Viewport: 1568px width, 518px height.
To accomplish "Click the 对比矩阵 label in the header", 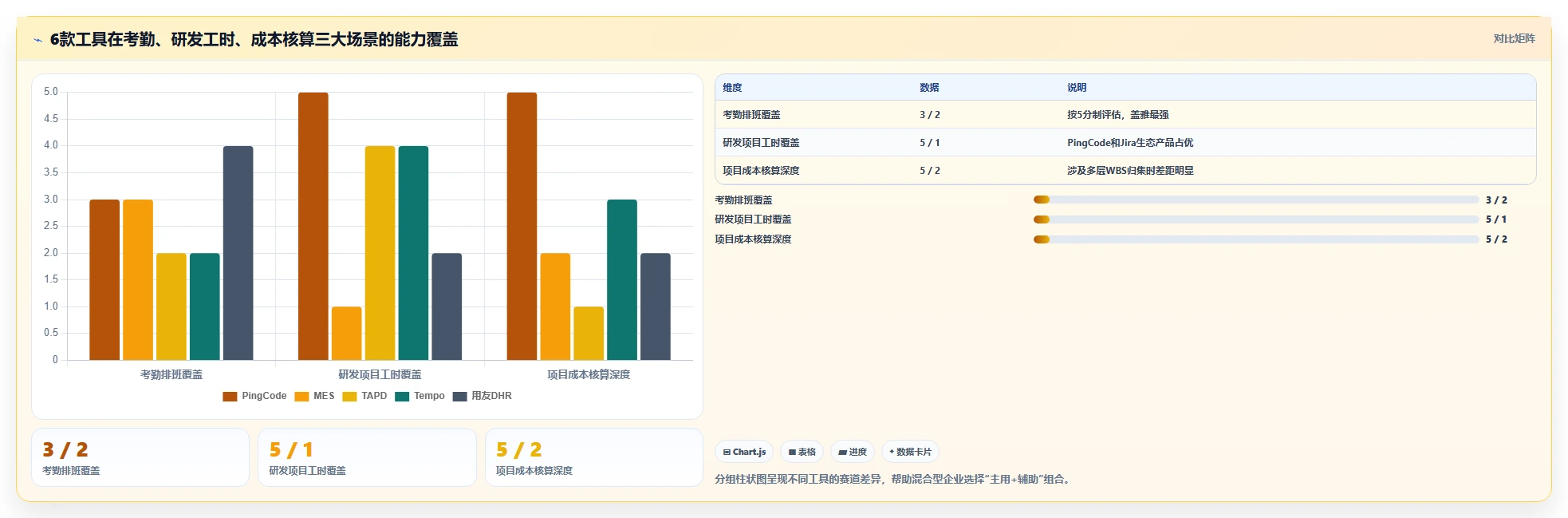I will coord(1514,38).
